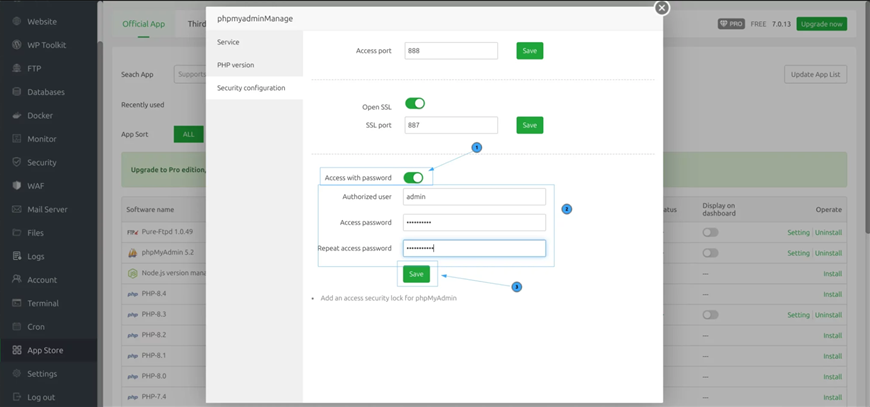Click the Monitor sidebar icon
The width and height of the screenshot is (870, 407).
[x=17, y=139]
